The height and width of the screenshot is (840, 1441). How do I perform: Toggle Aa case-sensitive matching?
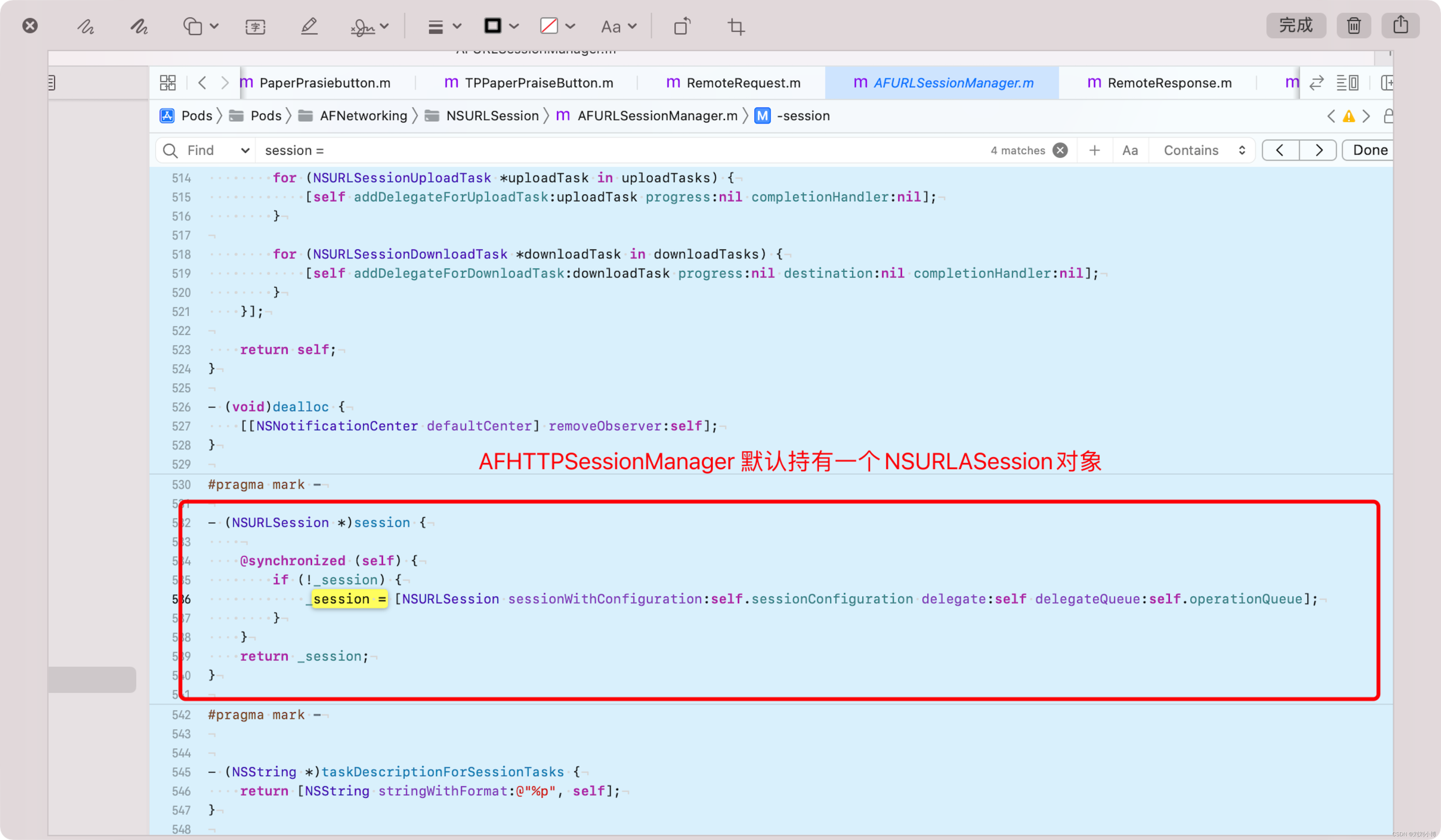pyautogui.click(x=1130, y=150)
